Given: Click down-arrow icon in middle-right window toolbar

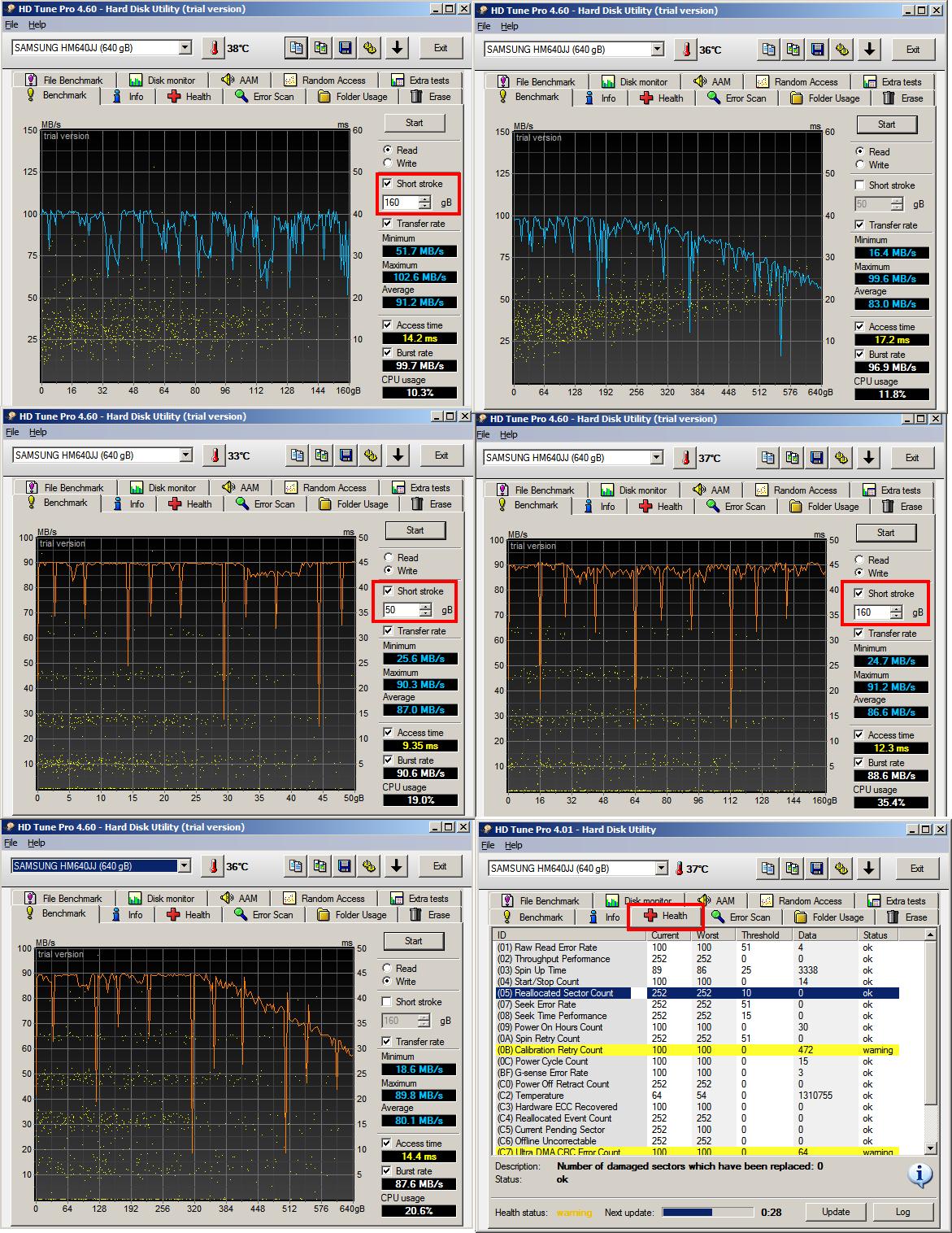Looking at the screenshot, I should 868,458.
